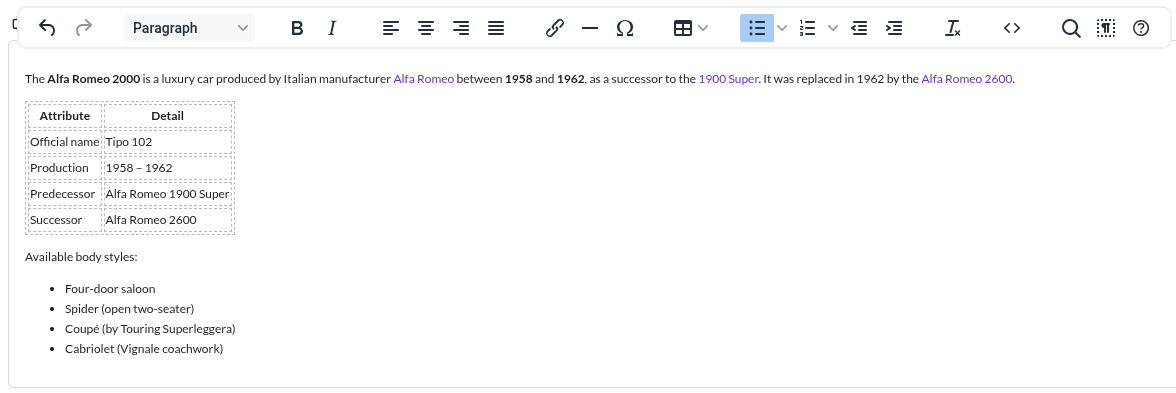Align text center
Screen dimensions: 1176x393
pyautogui.click(x=426, y=28)
